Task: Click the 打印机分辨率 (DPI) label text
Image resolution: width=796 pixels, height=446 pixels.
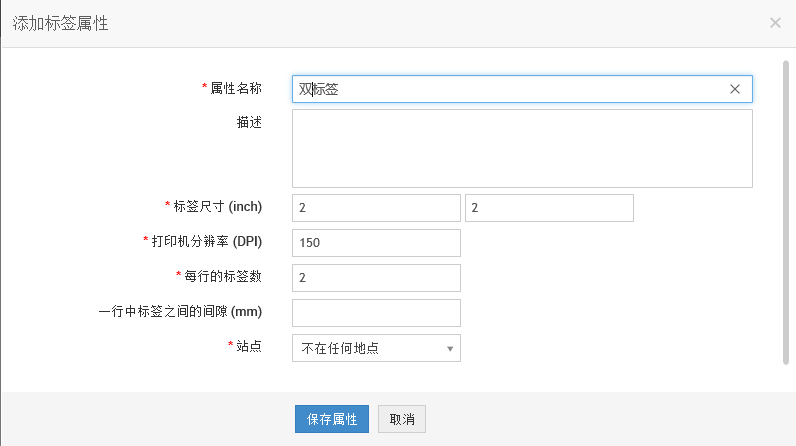Action: (207, 242)
